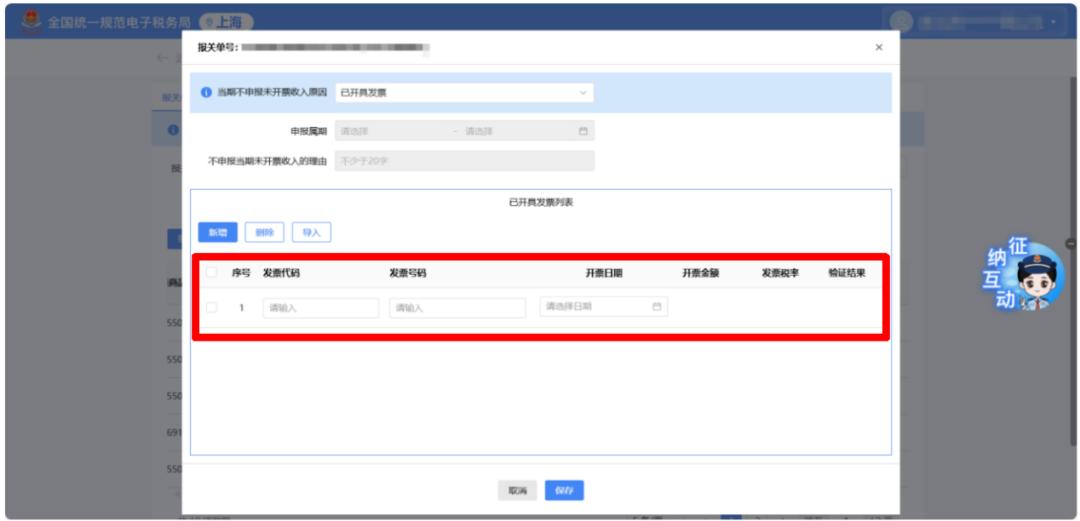Image resolution: width=1080 pixels, height=521 pixels.
Task: Click the 已开具发票列表 title text
Action: [541, 203]
